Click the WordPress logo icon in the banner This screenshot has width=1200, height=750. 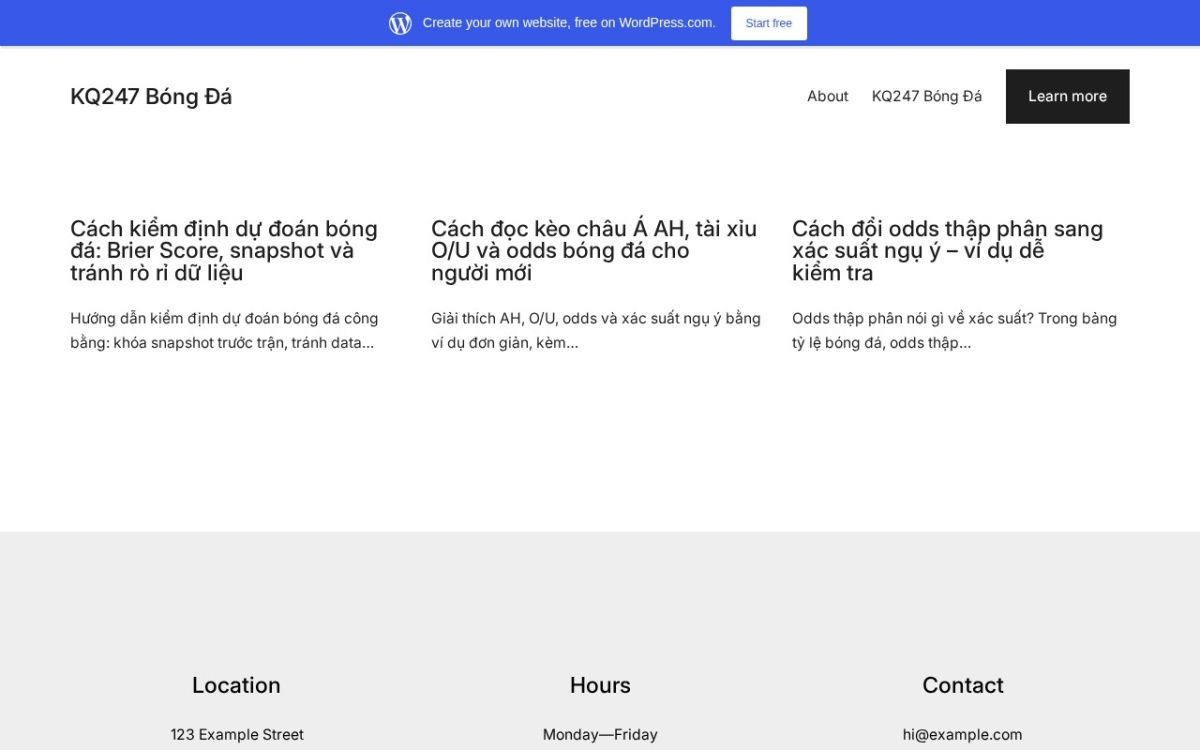(x=400, y=23)
